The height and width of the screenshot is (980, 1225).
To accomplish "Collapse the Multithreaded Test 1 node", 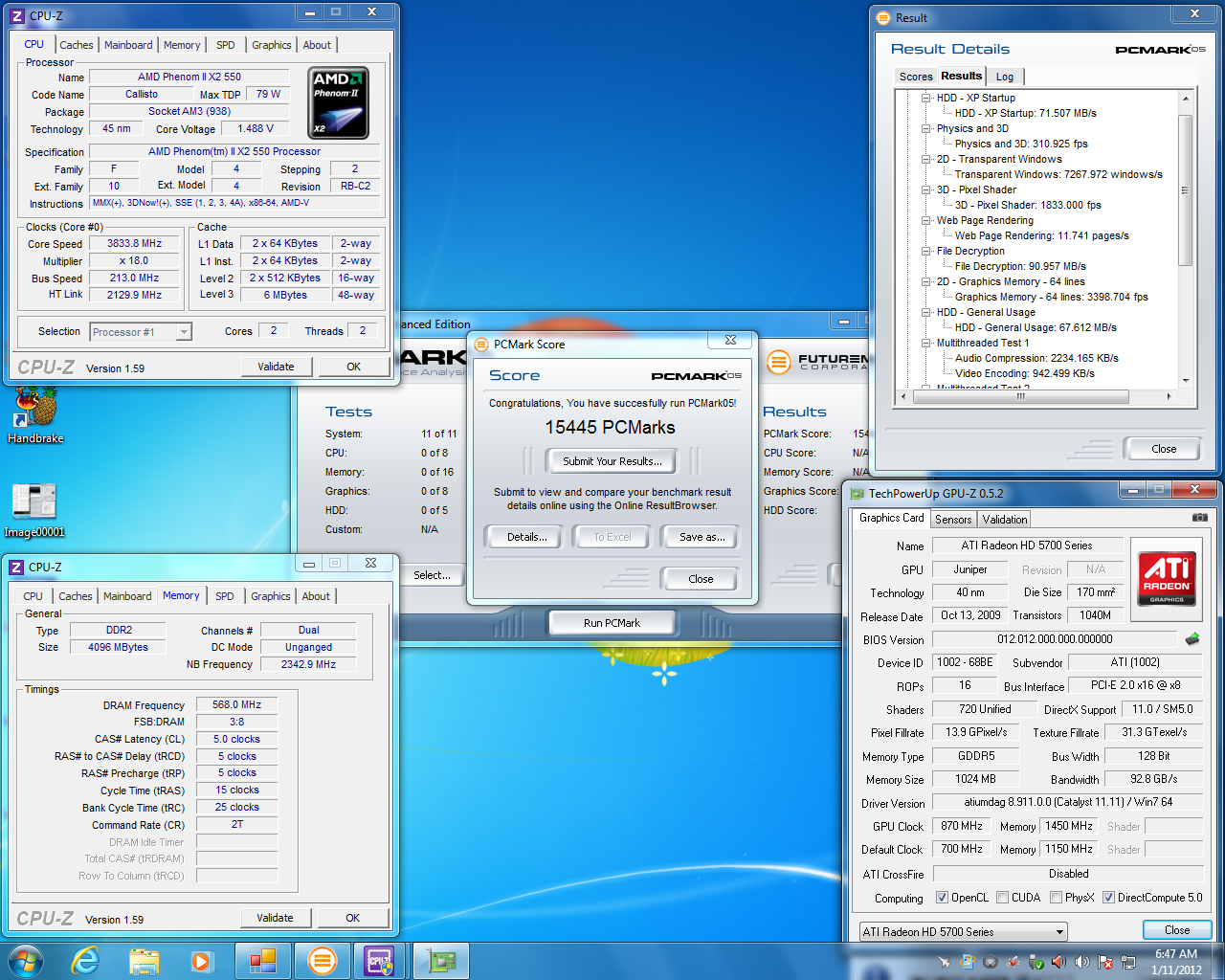I will click(925, 343).
